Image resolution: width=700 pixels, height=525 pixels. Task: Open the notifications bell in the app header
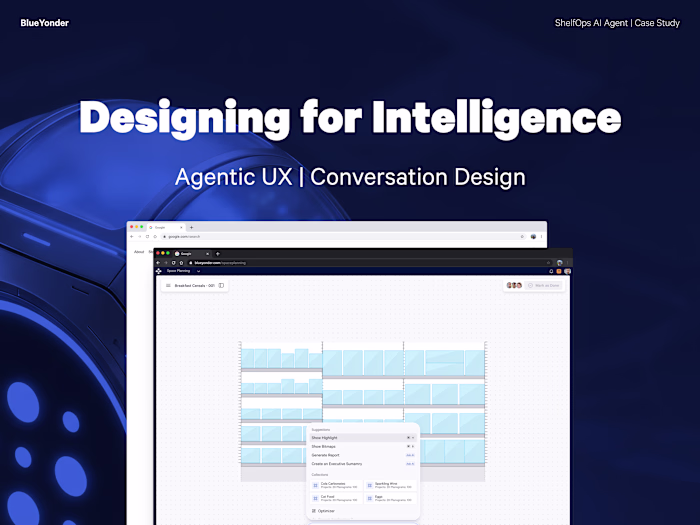(x=551, y=271)
